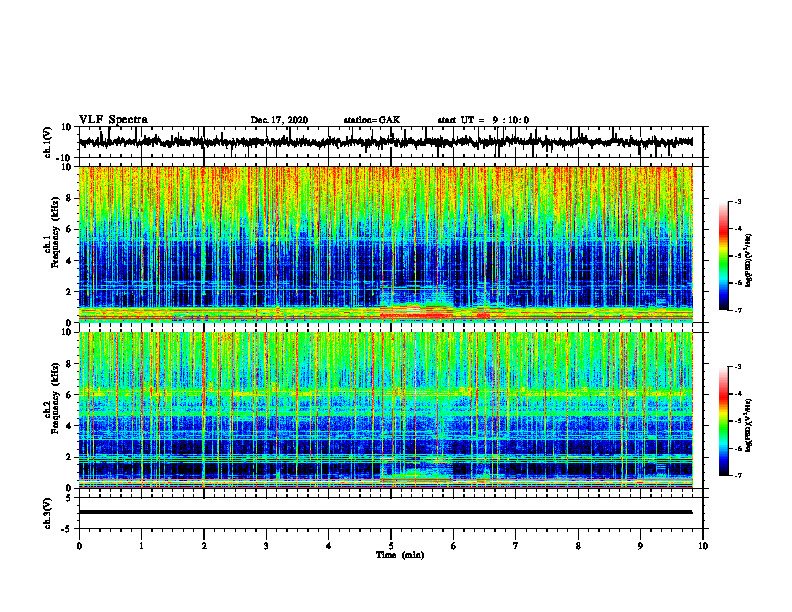The width and height of the screenshot is (792, 612).
Task: Click the yellow 6 kHz band in ch.2 spectrogram
Action: click(385, 392)
